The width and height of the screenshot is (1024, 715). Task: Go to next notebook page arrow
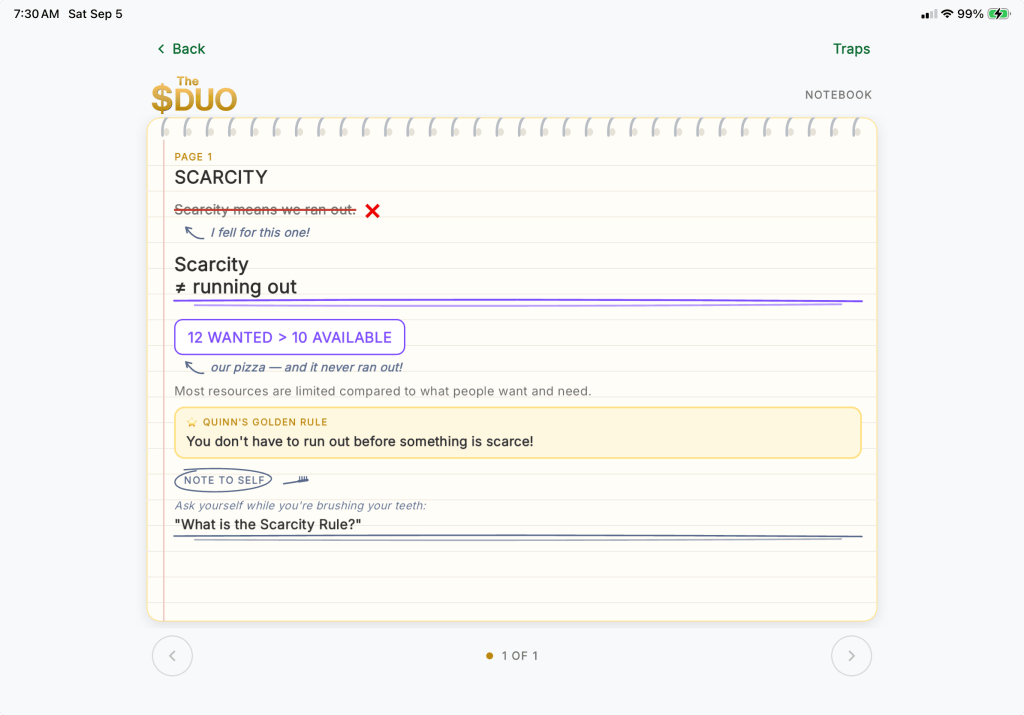click(x=851, y=656)
